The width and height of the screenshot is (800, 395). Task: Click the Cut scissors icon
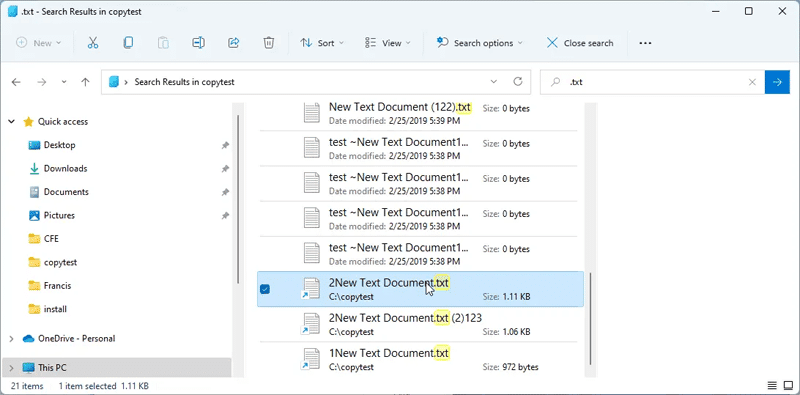click(x=93, y=43)
